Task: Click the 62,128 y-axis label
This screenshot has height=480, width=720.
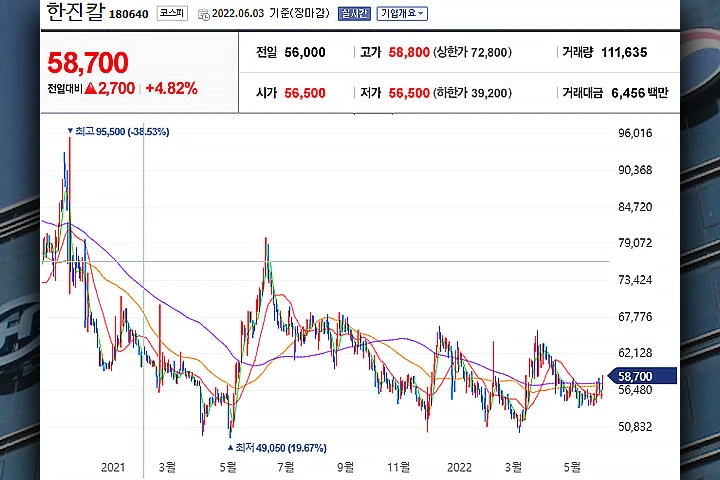Action: coord(635,353)
